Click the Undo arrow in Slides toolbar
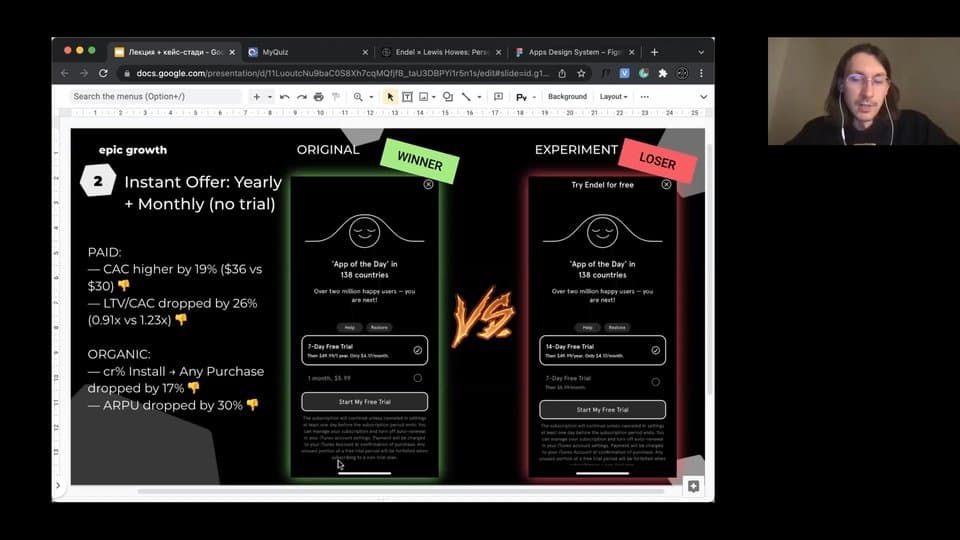Viewport: 960px width, 540px height. tap(285, 97)
